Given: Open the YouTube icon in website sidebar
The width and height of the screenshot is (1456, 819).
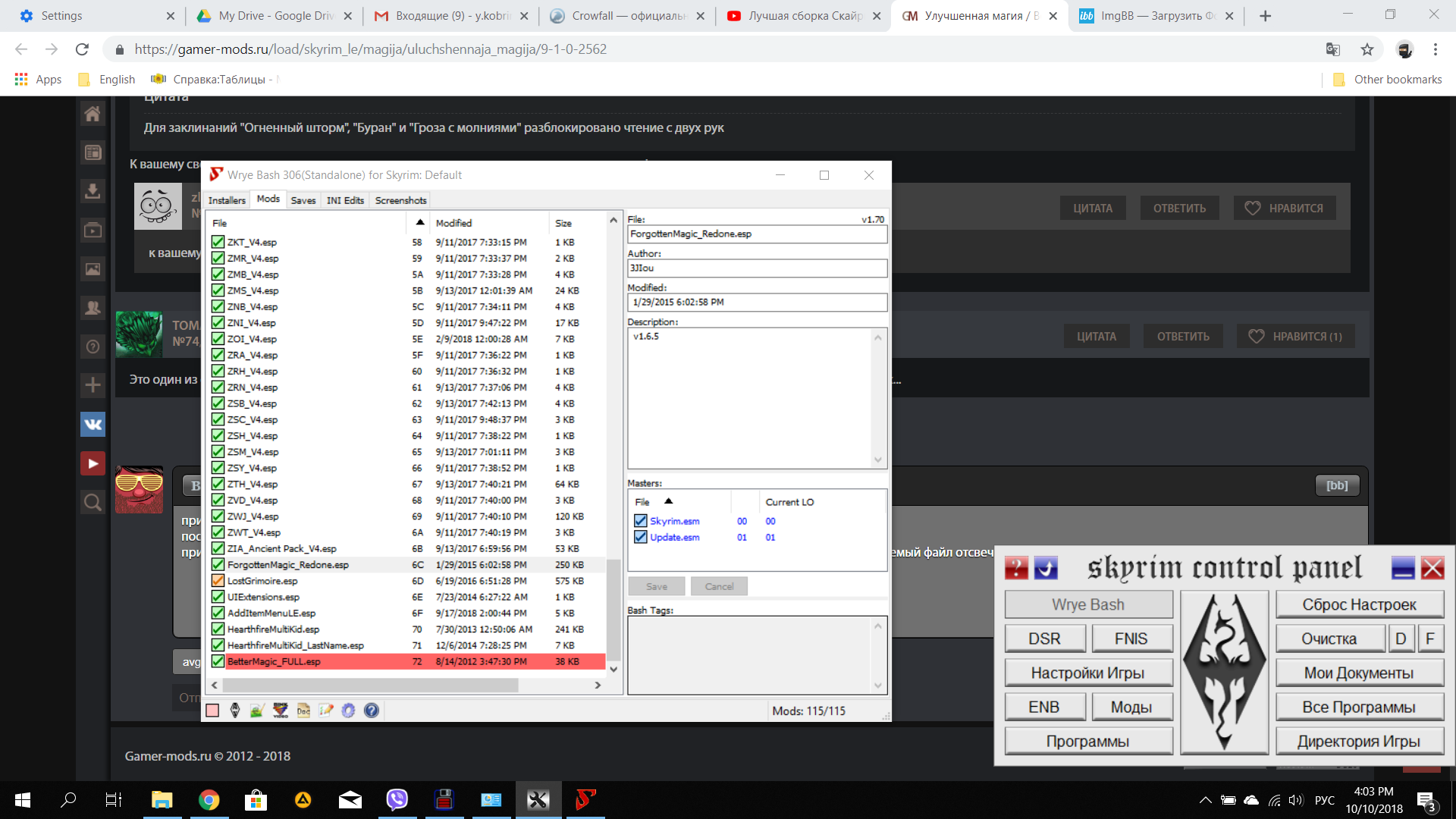Looking at the screenshot, I should pyautogui.click(x=93, y=463).
